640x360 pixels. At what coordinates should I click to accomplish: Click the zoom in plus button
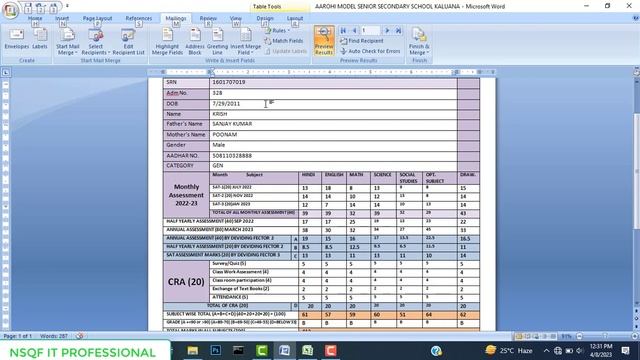click(635, 336)
